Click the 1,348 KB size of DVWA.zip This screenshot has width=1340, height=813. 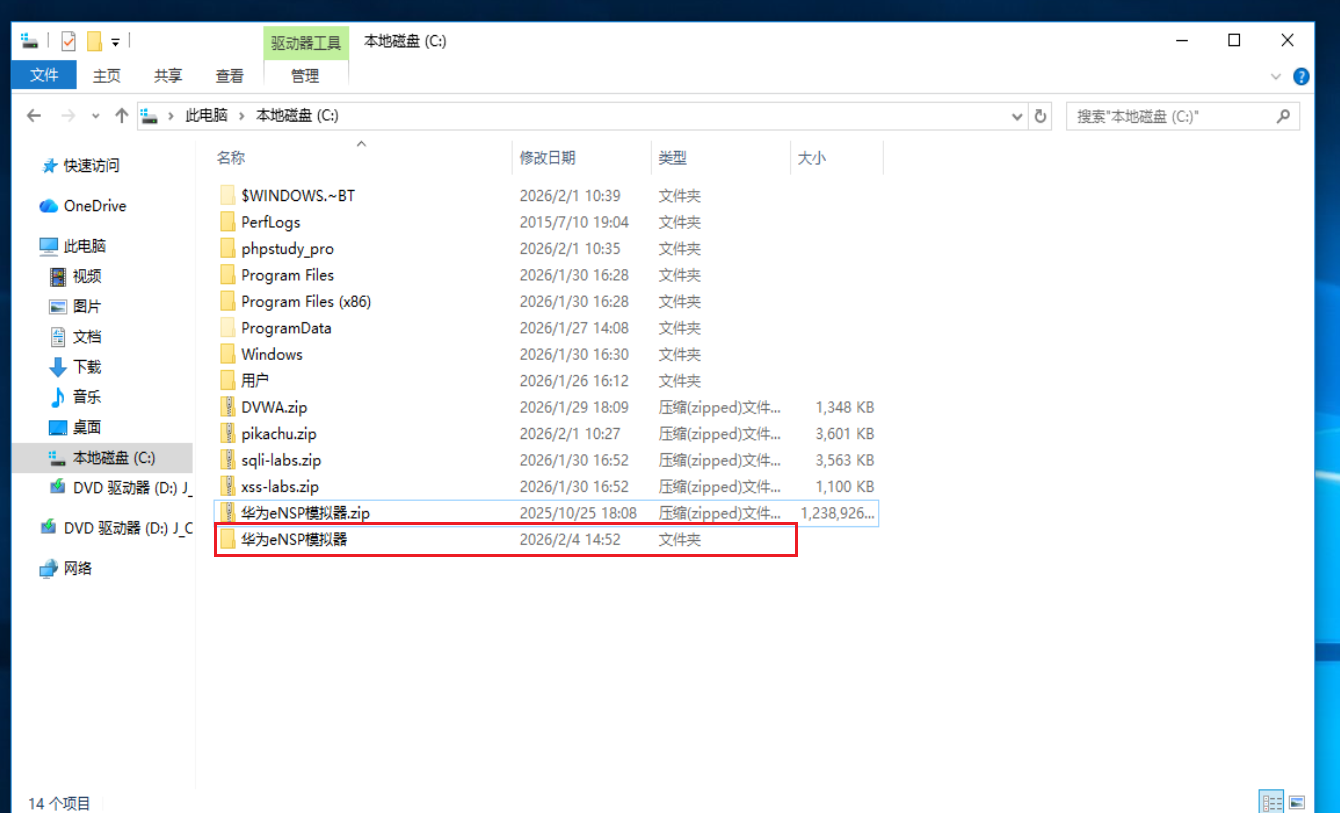click(844, 407)
